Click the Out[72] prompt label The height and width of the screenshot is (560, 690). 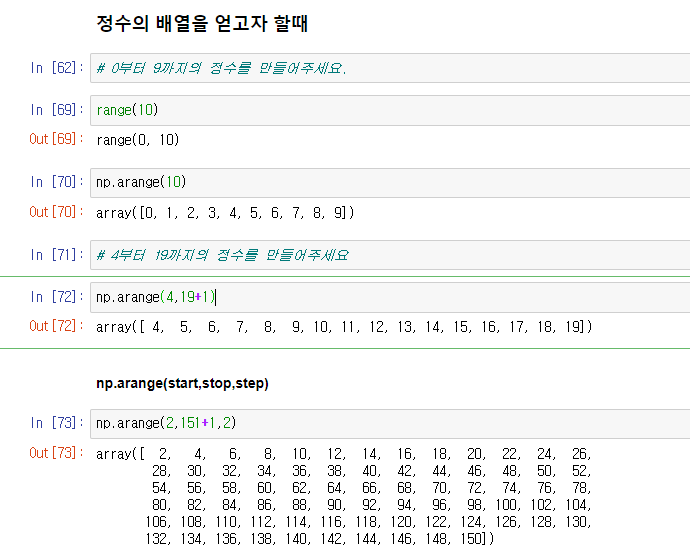56,326
